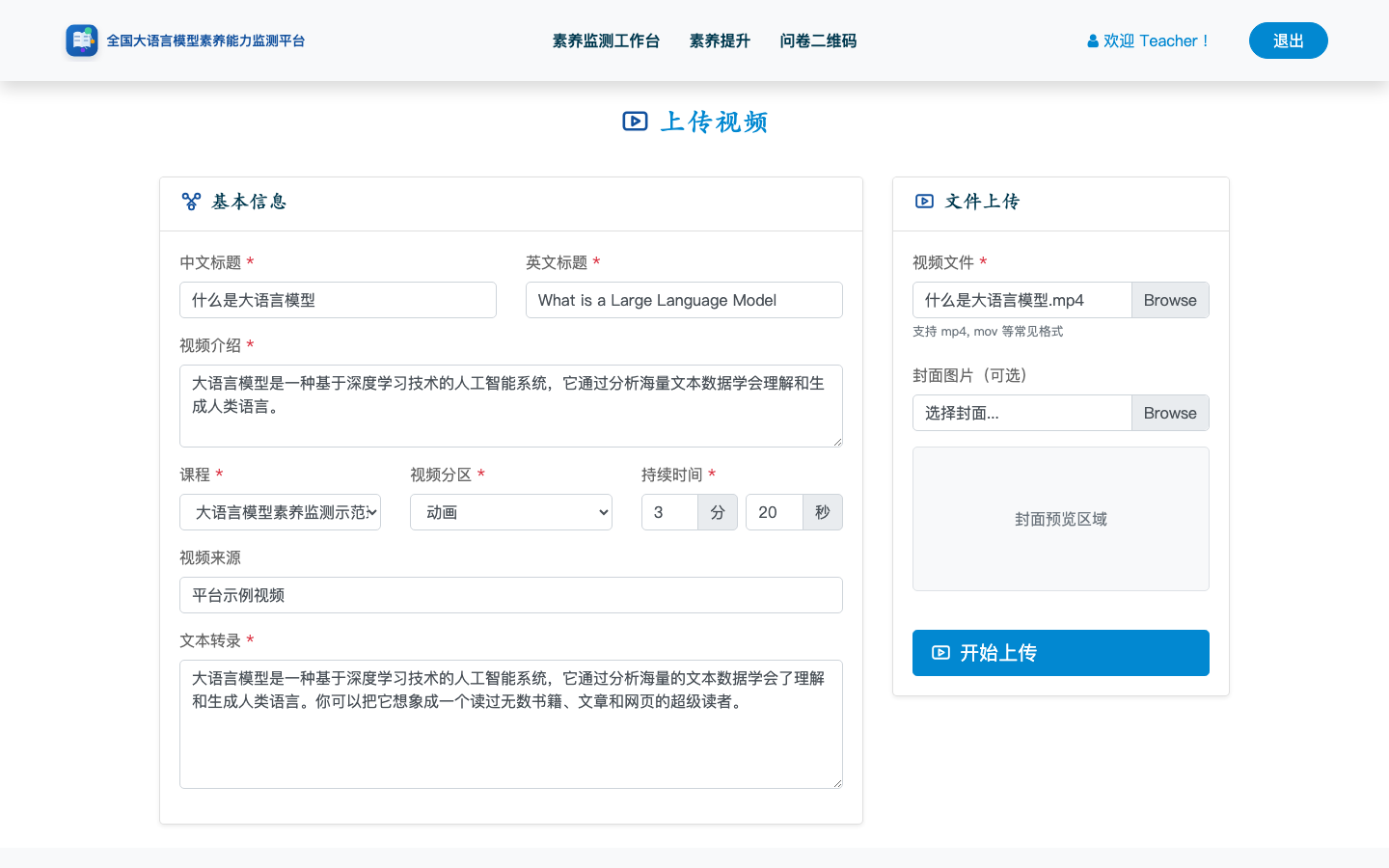Image resolution: width=1389 pixels, height=868 pixels.
Task: Log out with the 退出 button
Action: tap(1289, 41)
